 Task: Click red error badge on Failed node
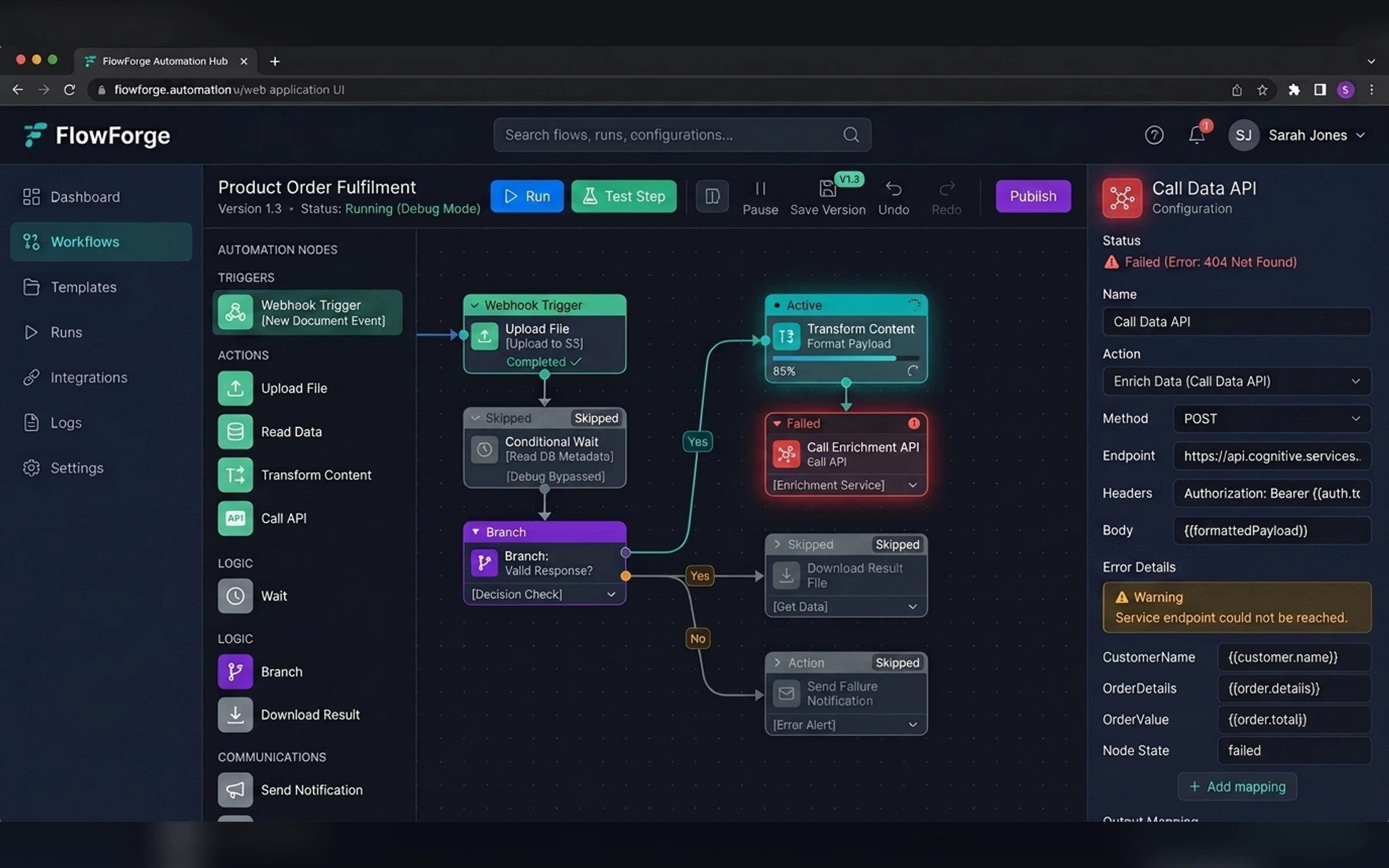(914, 424)
